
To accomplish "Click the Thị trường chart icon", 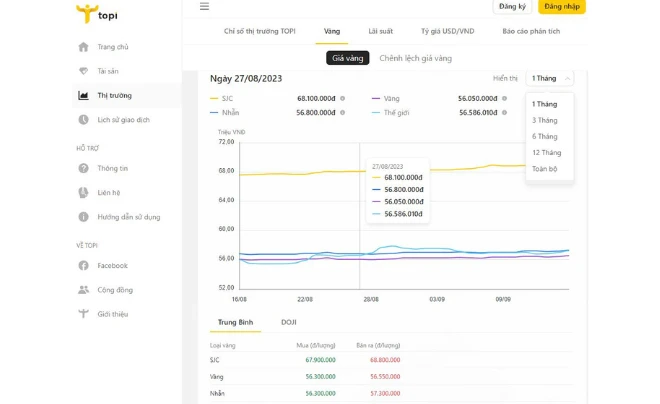I will point(83,96).
